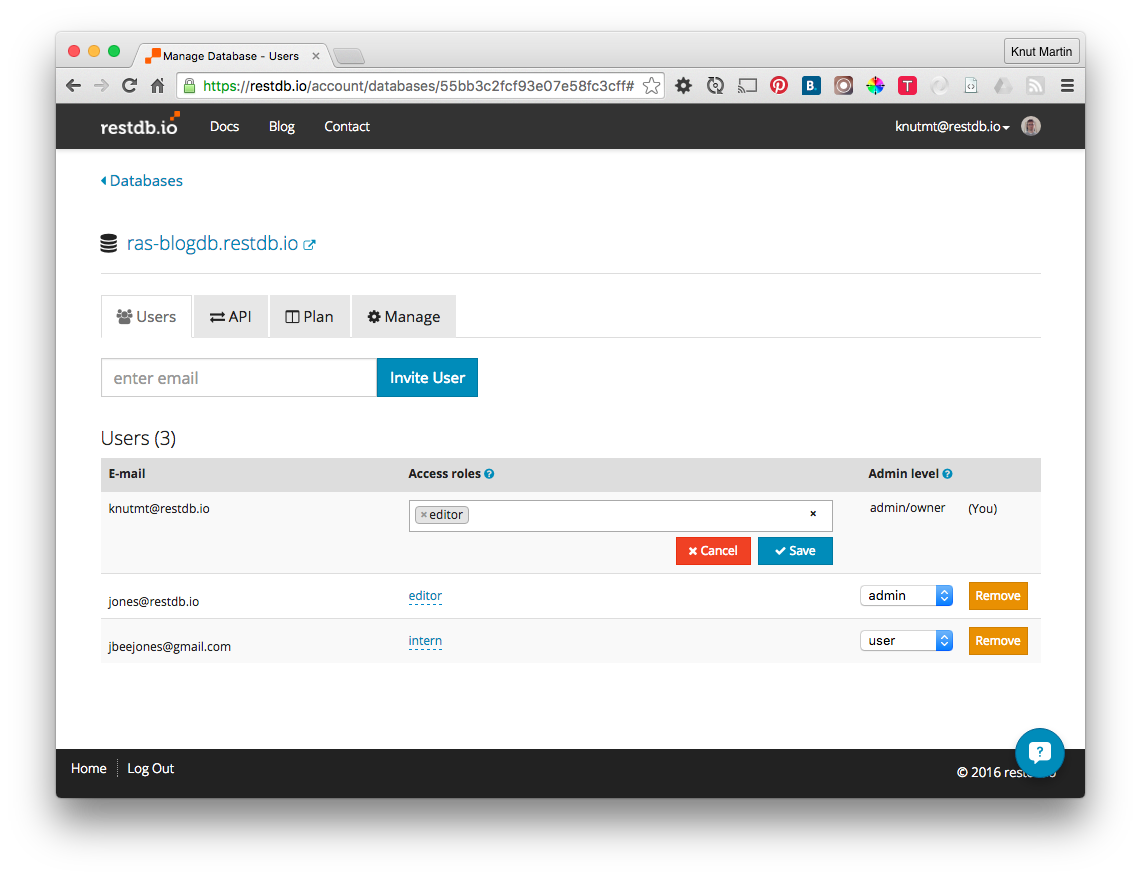
Task: Clear all roles in the access roles field
Action: (x=813, y=514)
